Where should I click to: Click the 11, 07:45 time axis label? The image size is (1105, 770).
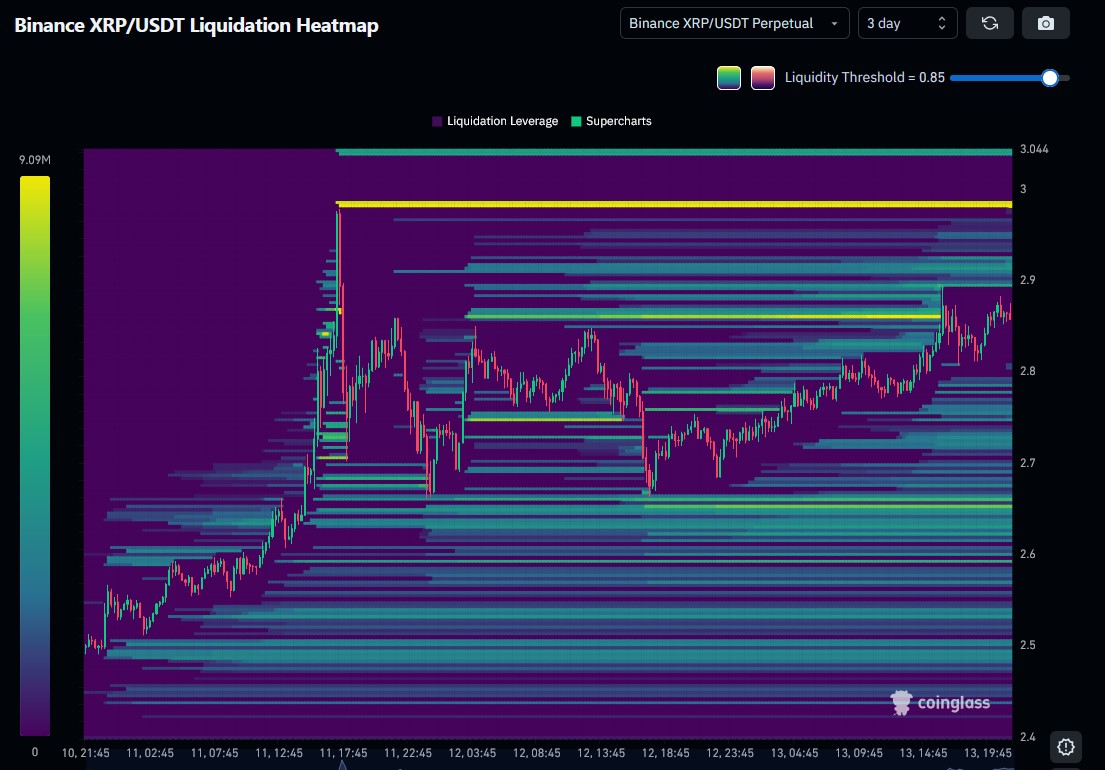tap(214, 753)
